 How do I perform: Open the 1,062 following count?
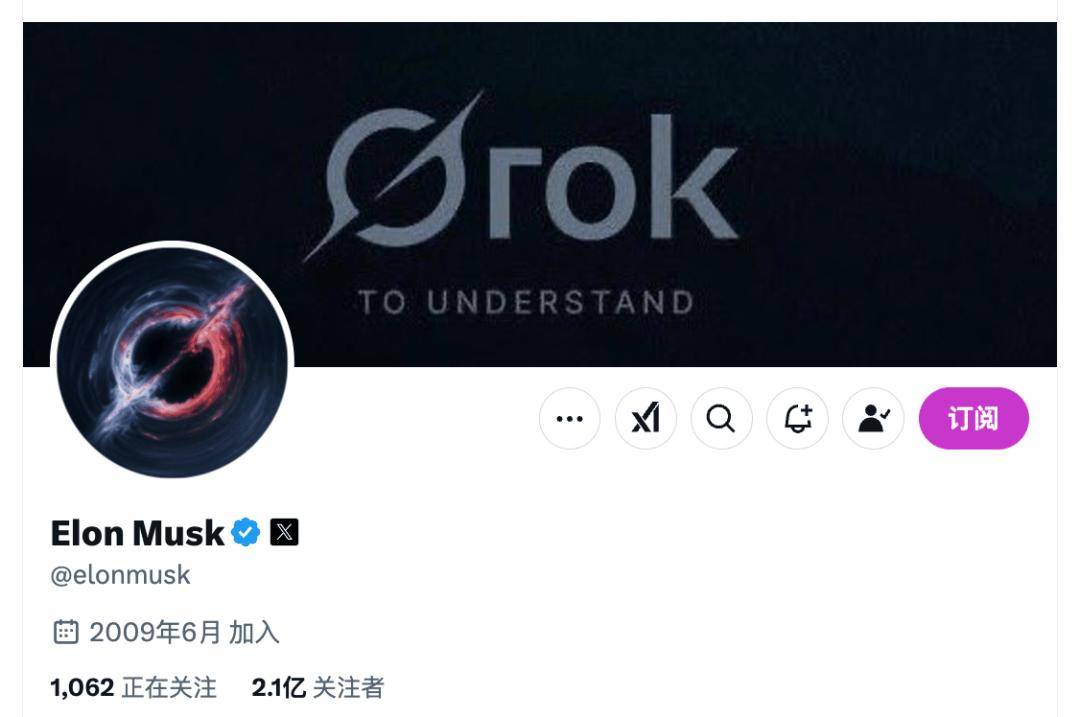pyautogui.click(x=83, y=687)
